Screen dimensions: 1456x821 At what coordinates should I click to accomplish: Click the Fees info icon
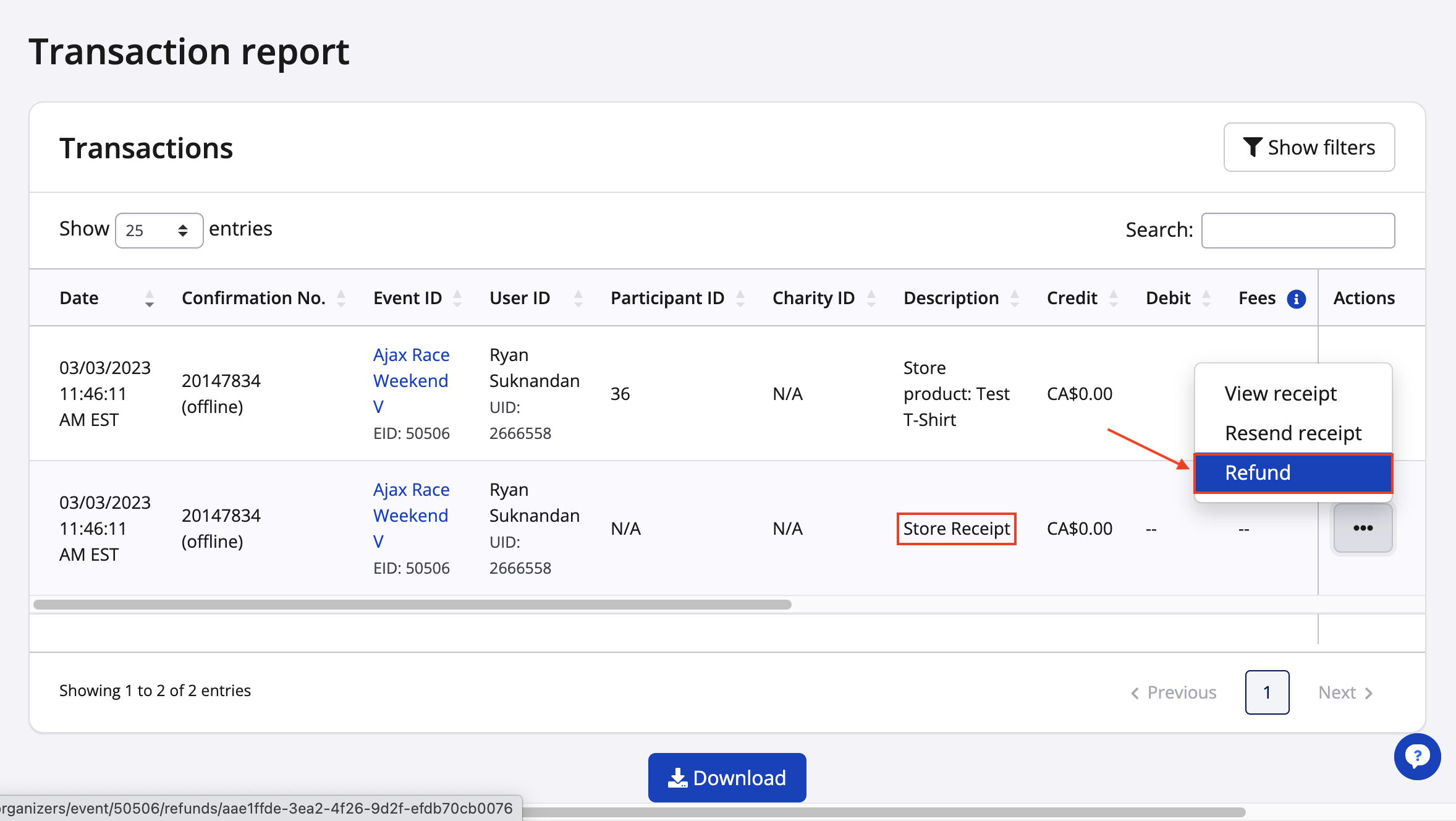(x=1296, y=299)
